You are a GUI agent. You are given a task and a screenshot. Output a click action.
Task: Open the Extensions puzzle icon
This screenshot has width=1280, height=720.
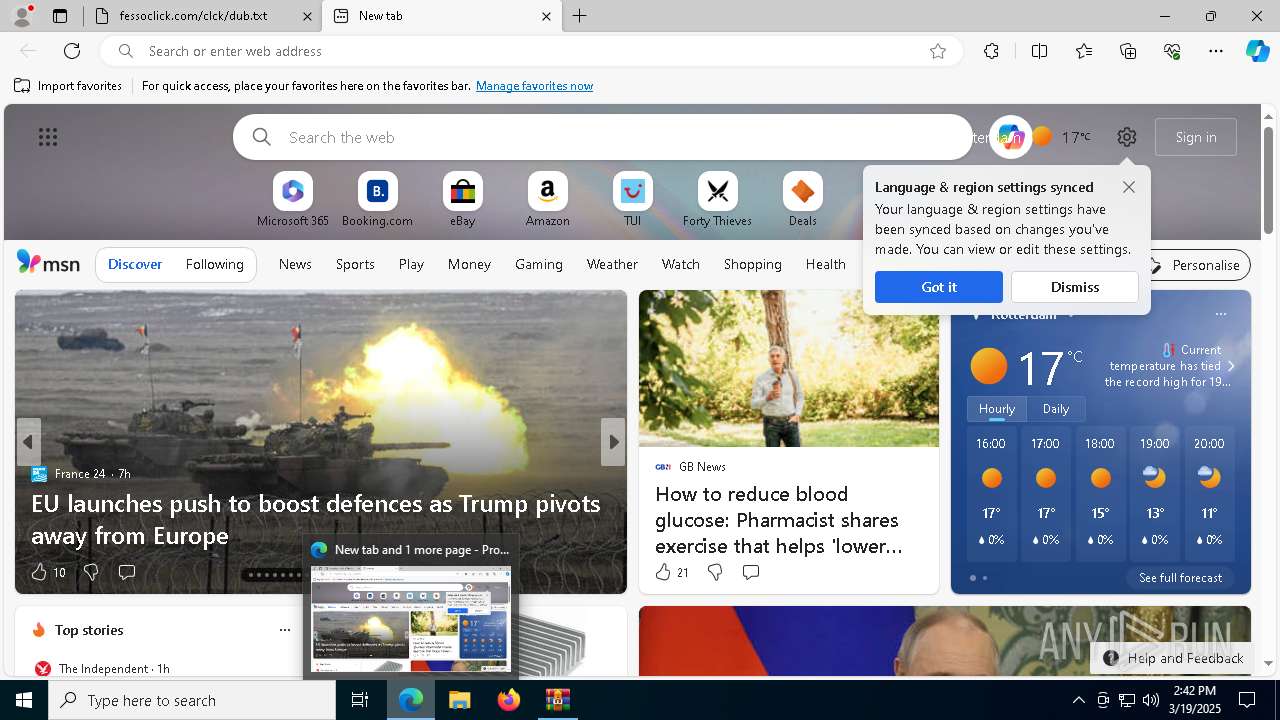pyautogui.click(x=991, y=51)
